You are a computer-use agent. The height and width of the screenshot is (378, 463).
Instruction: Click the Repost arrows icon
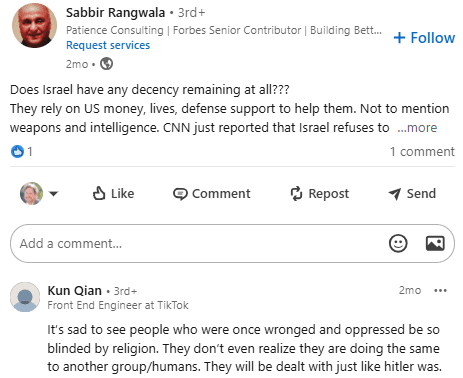click(296, 193)
